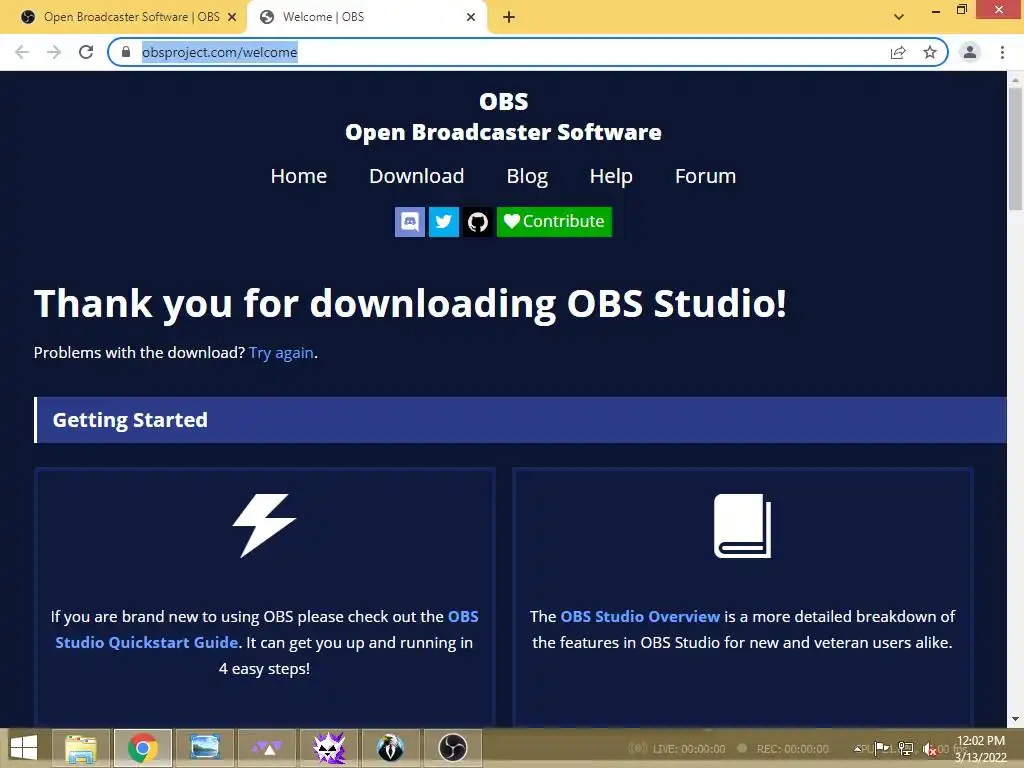1024x768 pixels.
Task: Select the Welcome | OBS tab
Action: click(366, 17)
